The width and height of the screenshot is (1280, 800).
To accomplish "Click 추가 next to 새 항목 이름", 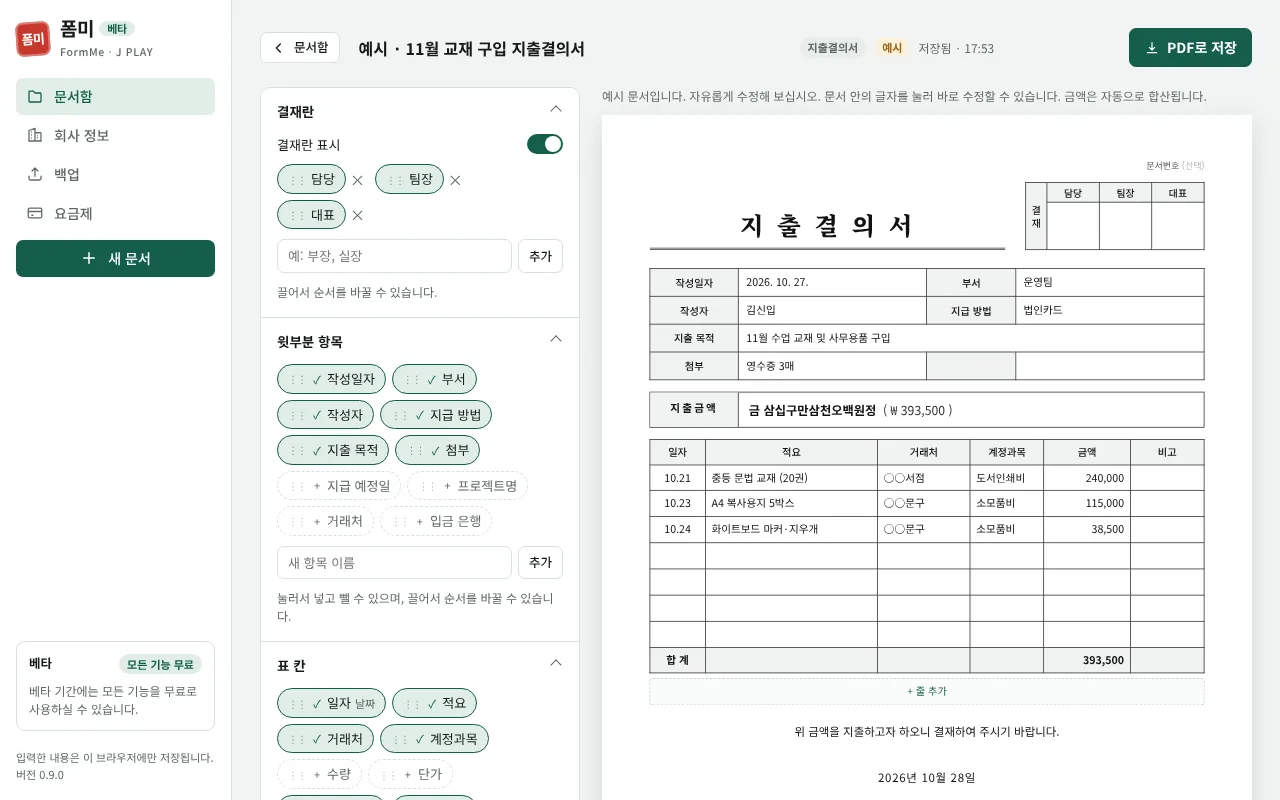I will tap(540, 562).
